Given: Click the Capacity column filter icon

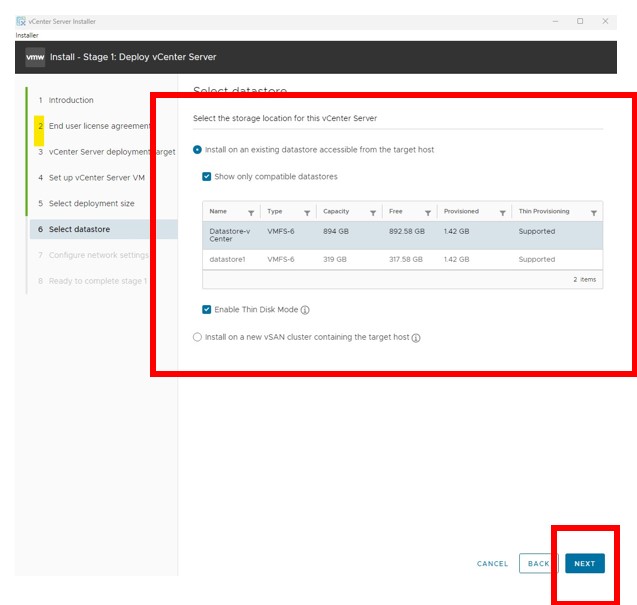Looking at the screenshot, I should pyautogui.click(x=373, y=213).
